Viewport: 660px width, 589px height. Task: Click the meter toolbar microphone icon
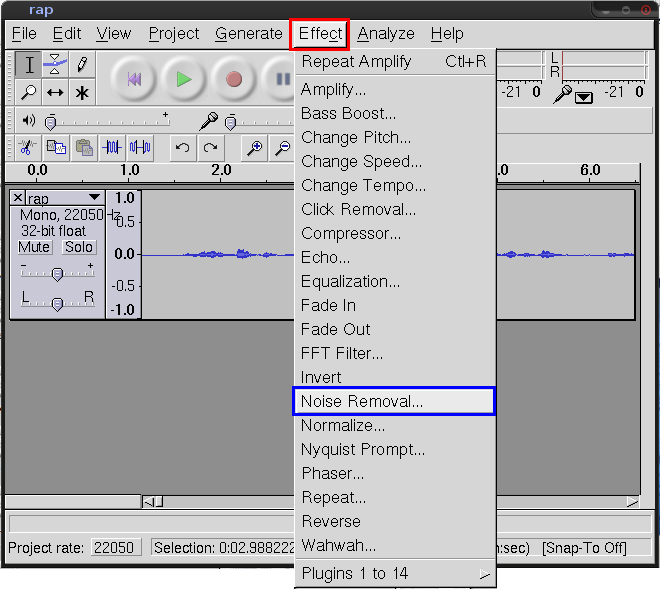pos(563,94)
